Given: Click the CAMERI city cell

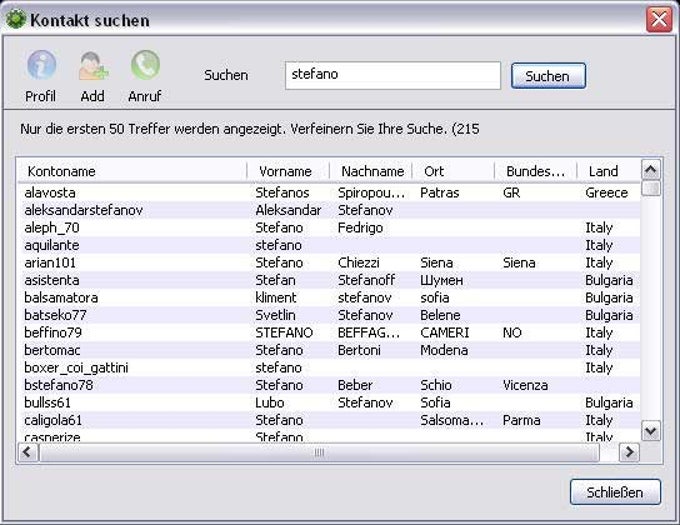Looking at the screenshot, I should pos(445,333).
